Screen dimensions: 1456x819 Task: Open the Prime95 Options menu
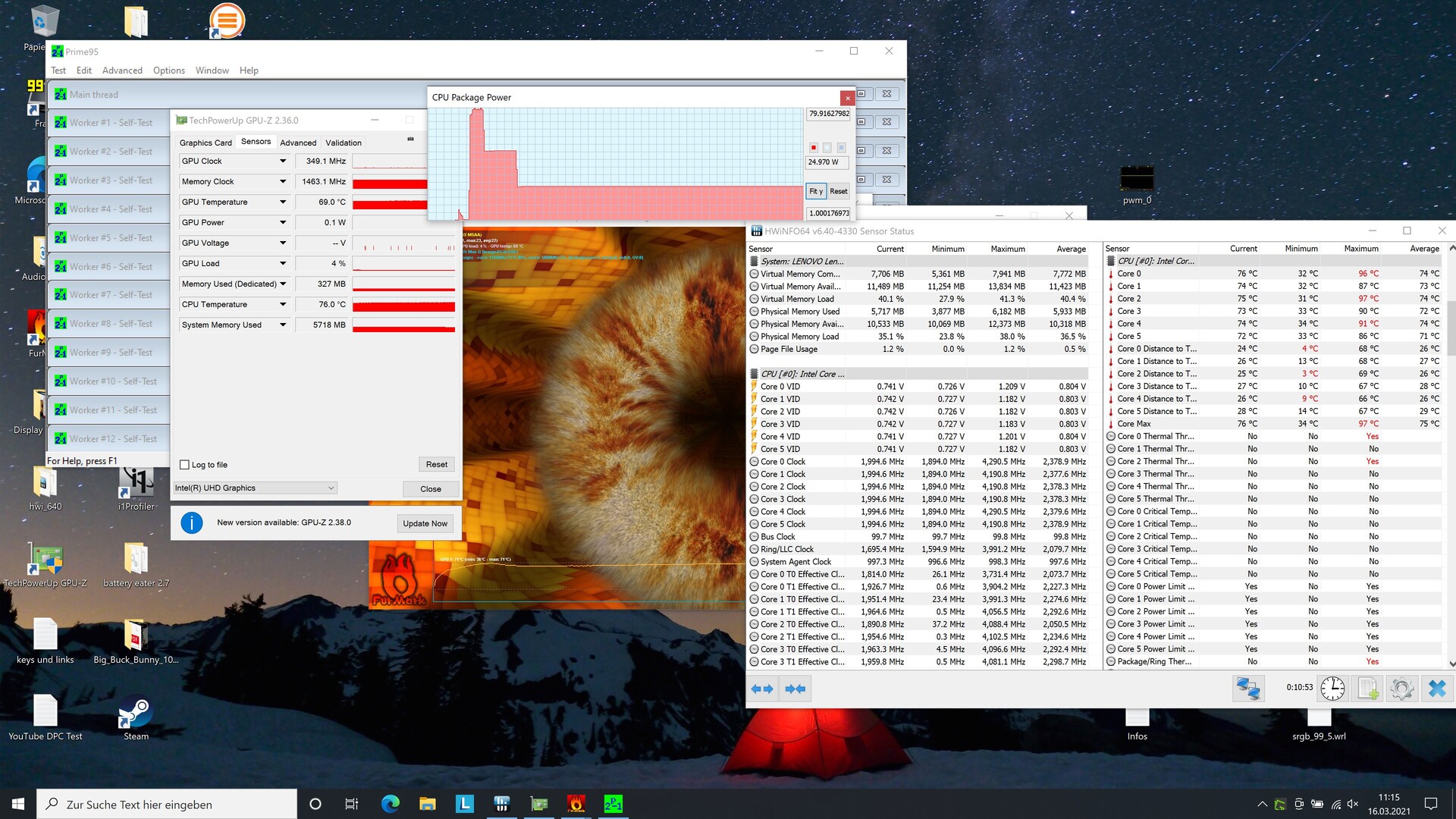point(168,71)
